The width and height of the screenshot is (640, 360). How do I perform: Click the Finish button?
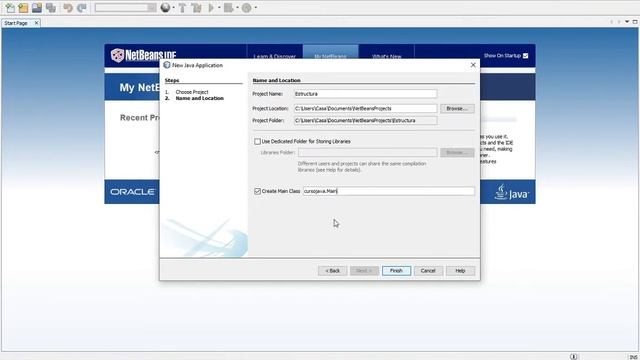pos(396,271)
